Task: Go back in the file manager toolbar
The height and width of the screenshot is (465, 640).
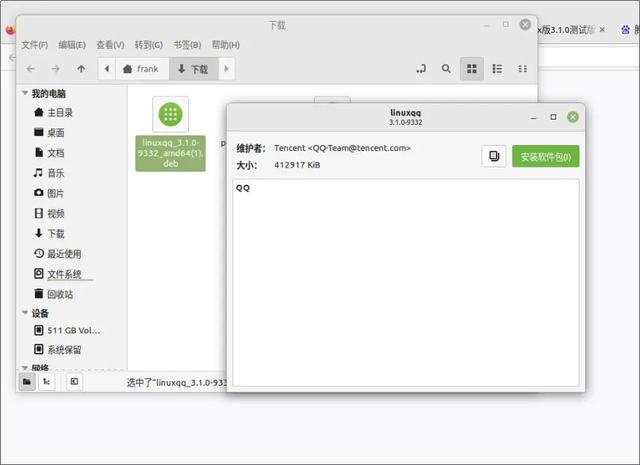Action: [31, 69]
